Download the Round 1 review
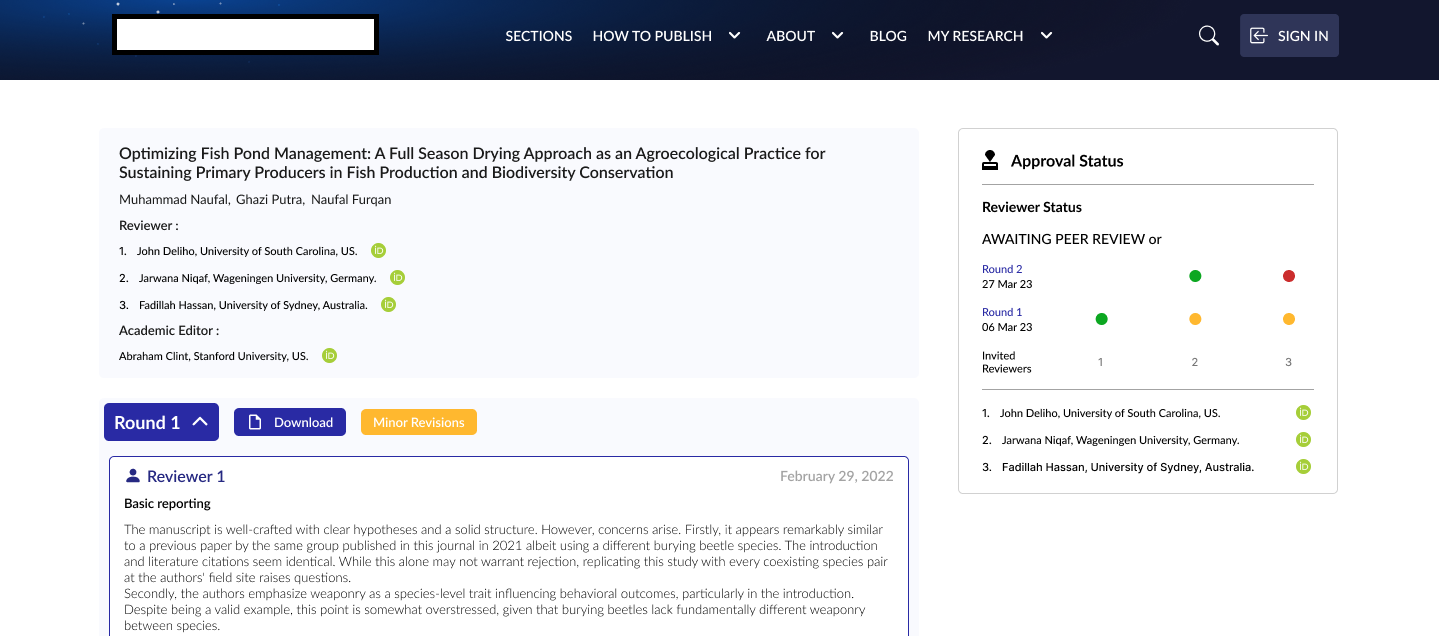Viewport: 1439px width, 636px height. (x=290, y=422)
